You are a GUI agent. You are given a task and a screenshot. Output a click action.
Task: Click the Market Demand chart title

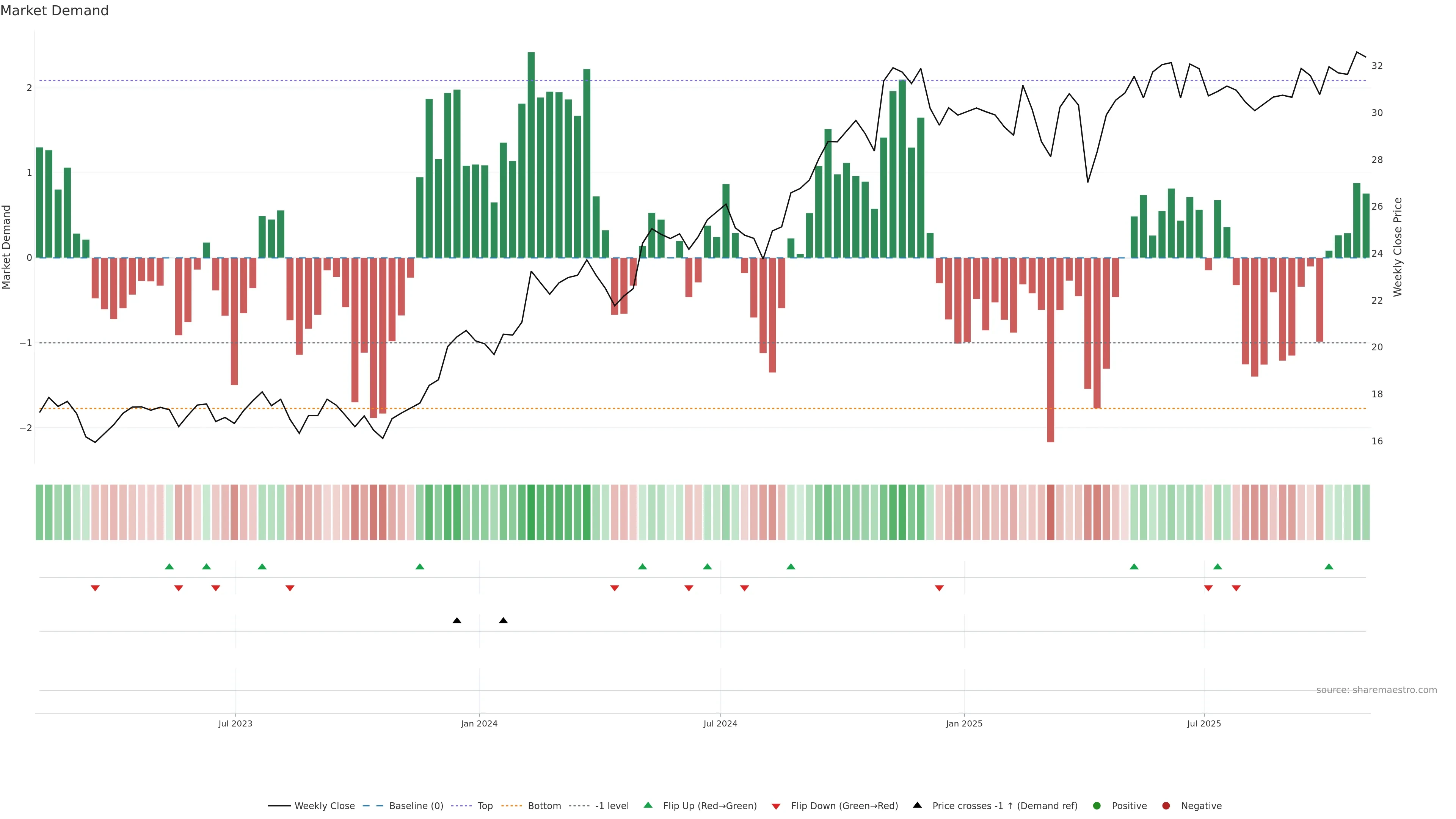[x=54, y=10]
